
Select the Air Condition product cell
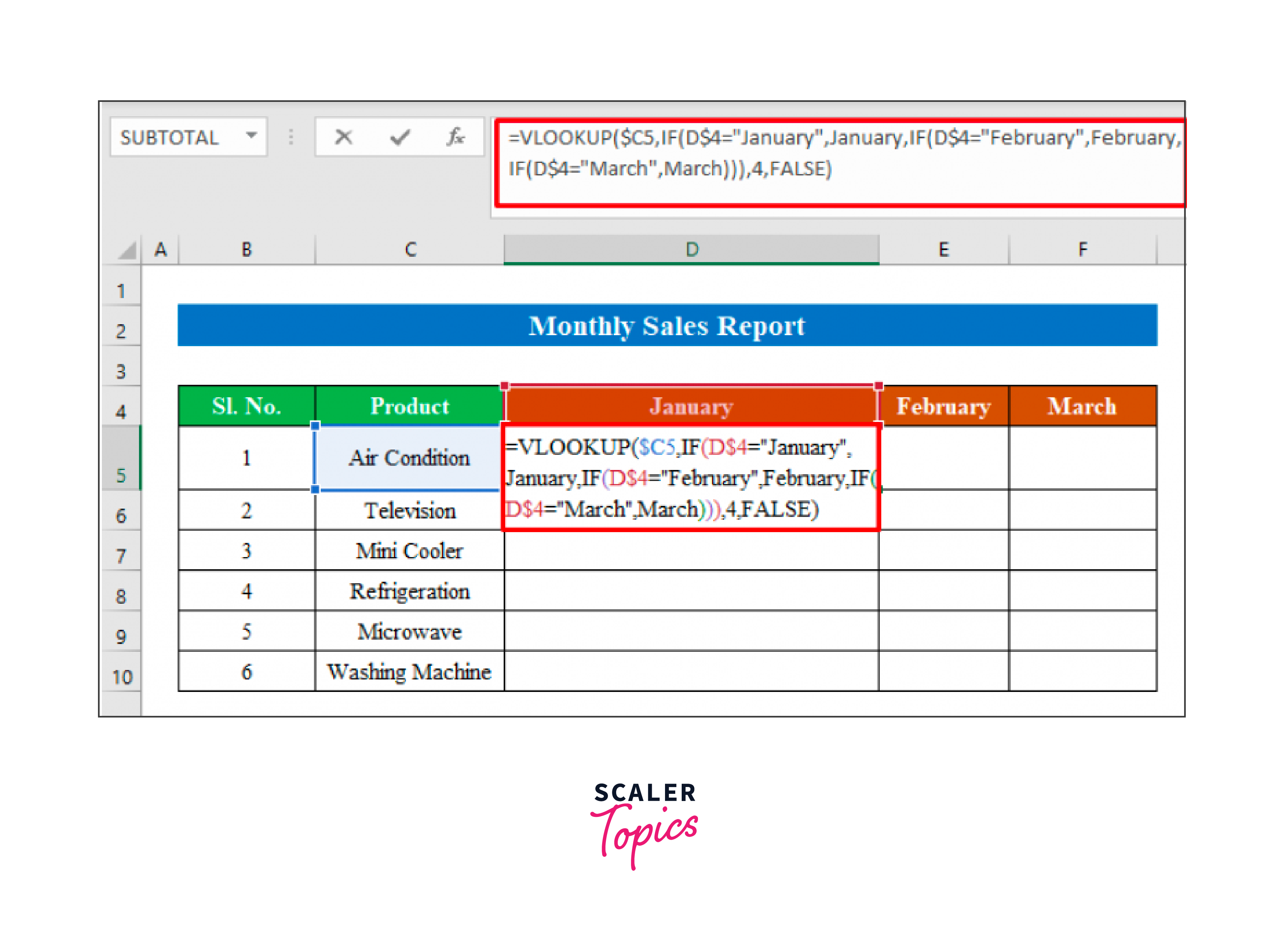coord(410,458)
